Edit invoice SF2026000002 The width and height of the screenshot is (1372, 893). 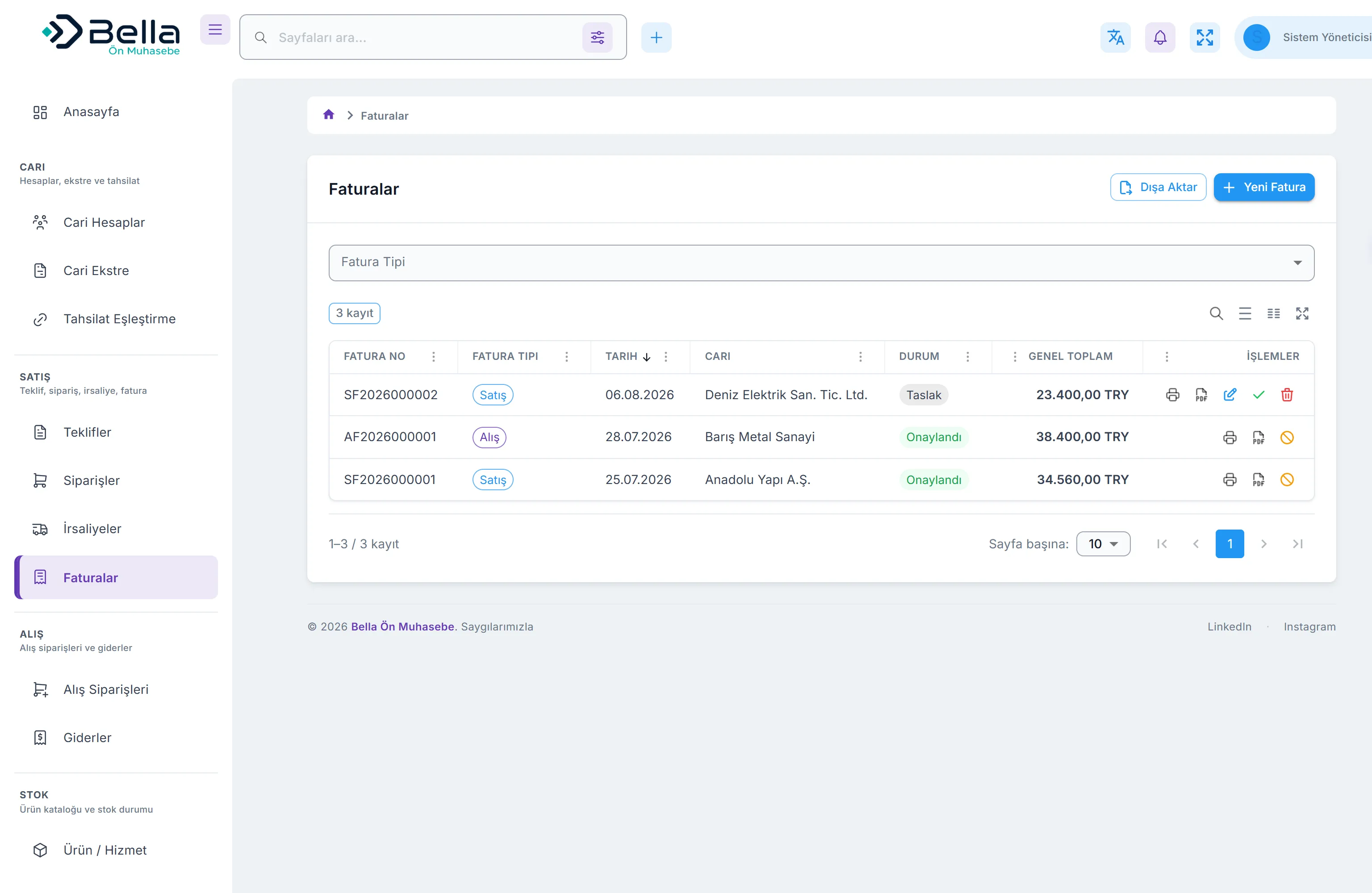[1230, 395]
